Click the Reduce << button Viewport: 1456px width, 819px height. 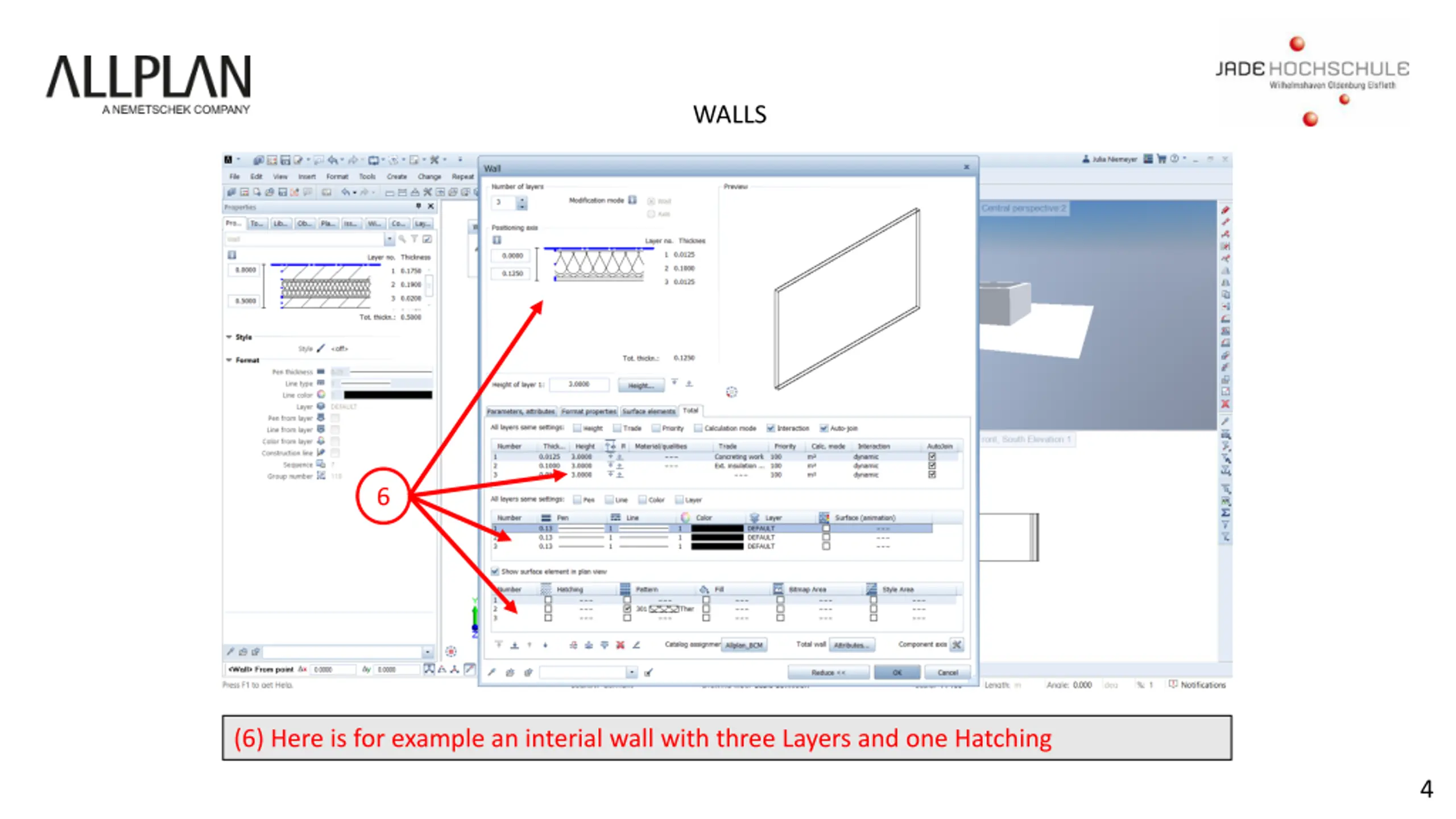tap(828, 672)
